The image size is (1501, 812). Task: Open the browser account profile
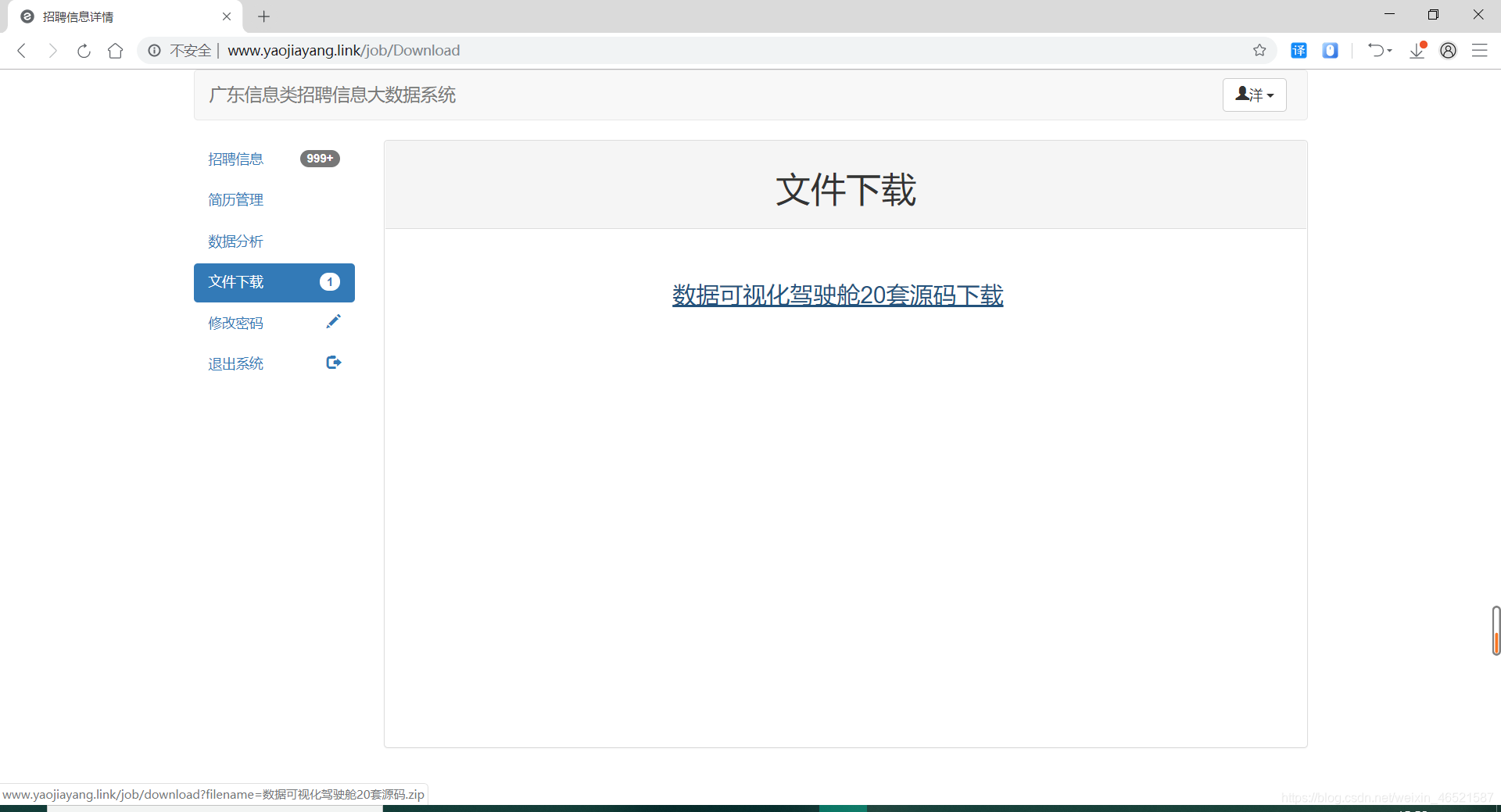pyautogui.click(x=1448, y=51)
